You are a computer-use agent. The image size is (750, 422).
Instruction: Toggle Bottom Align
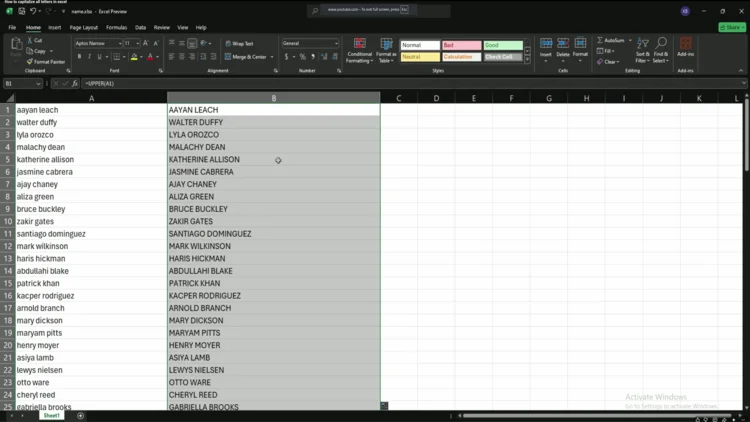(192, 43)
